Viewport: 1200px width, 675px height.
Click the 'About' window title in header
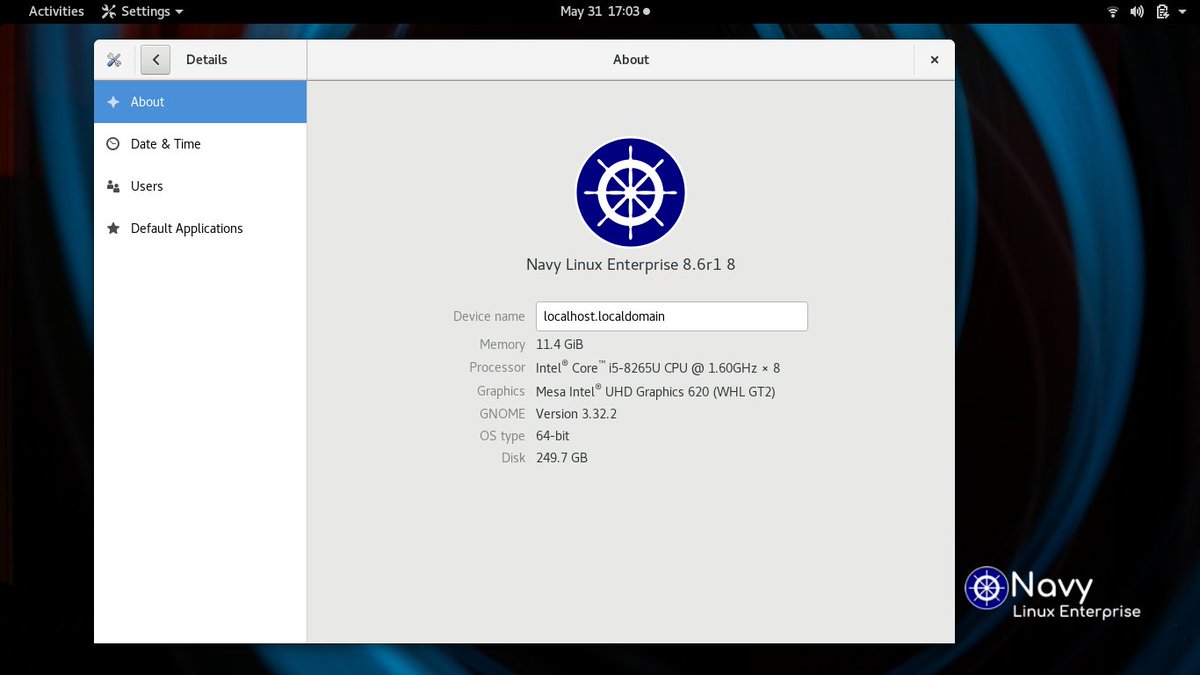[x=631, y=60]
